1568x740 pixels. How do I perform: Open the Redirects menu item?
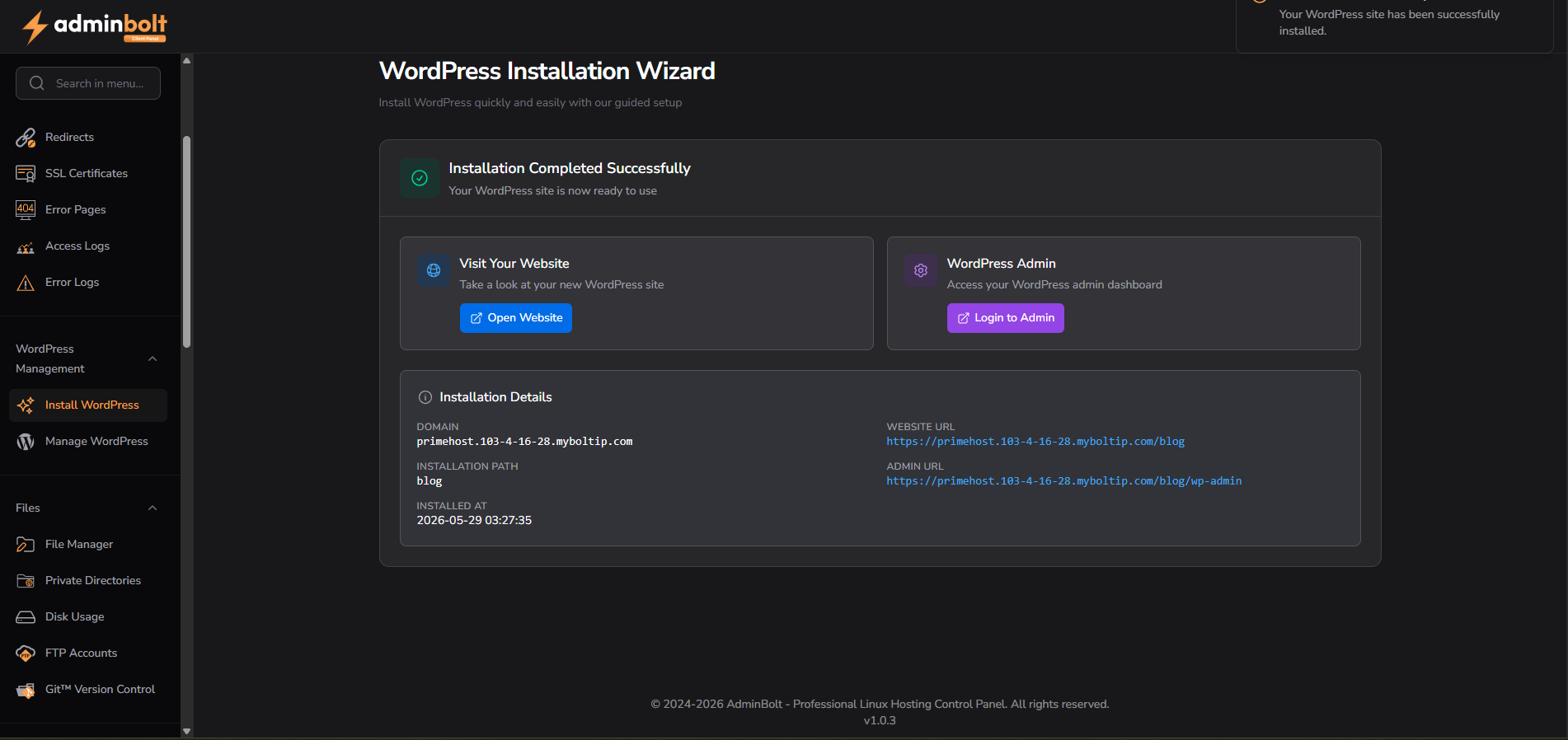88,138
